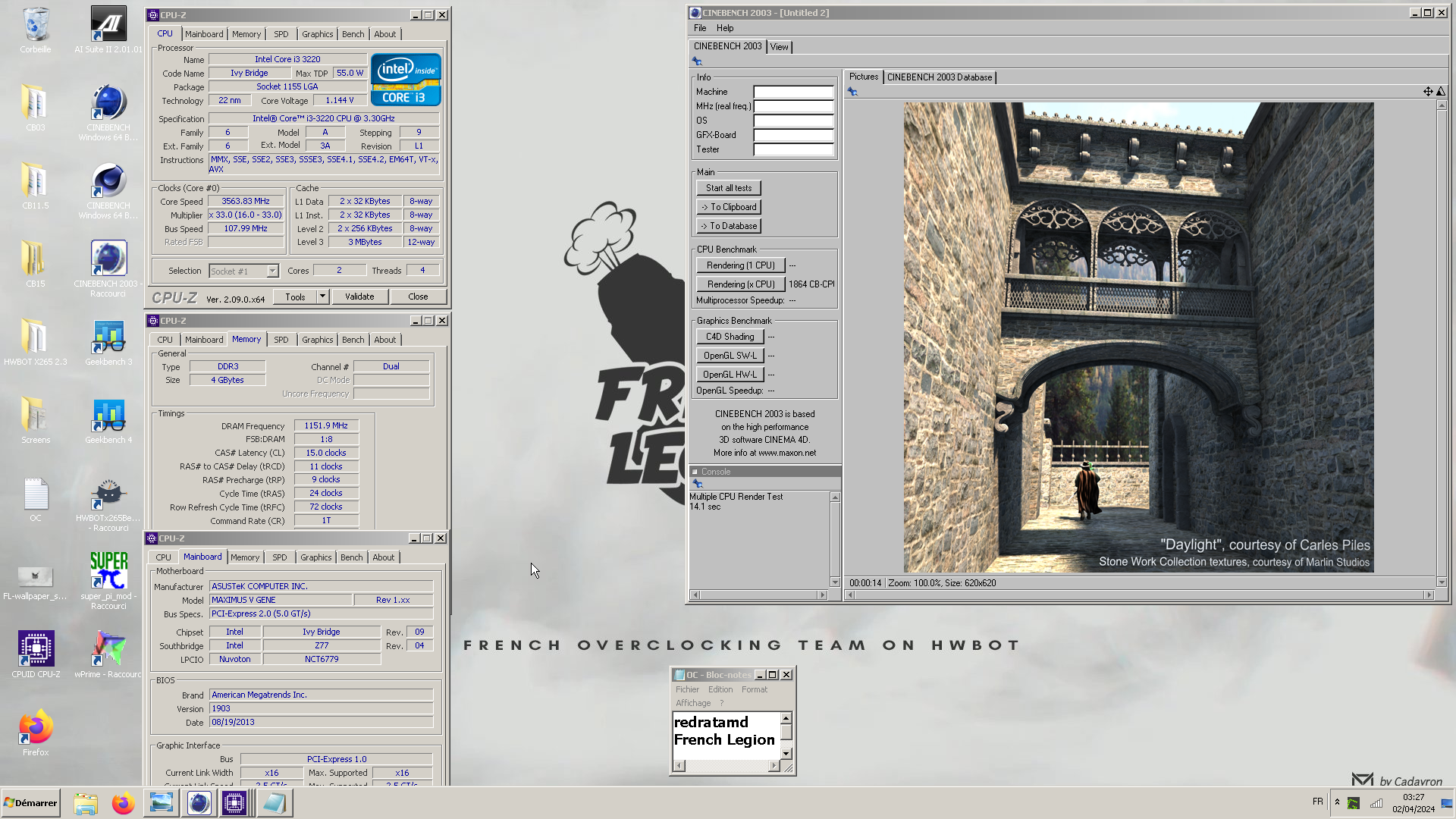
Task: Click the zoom triangle icon in Pictures panel
Action: click(1441, 92)
